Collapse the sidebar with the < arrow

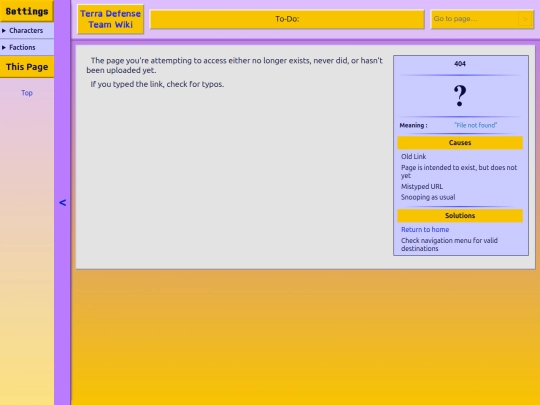tap(62, 202)
